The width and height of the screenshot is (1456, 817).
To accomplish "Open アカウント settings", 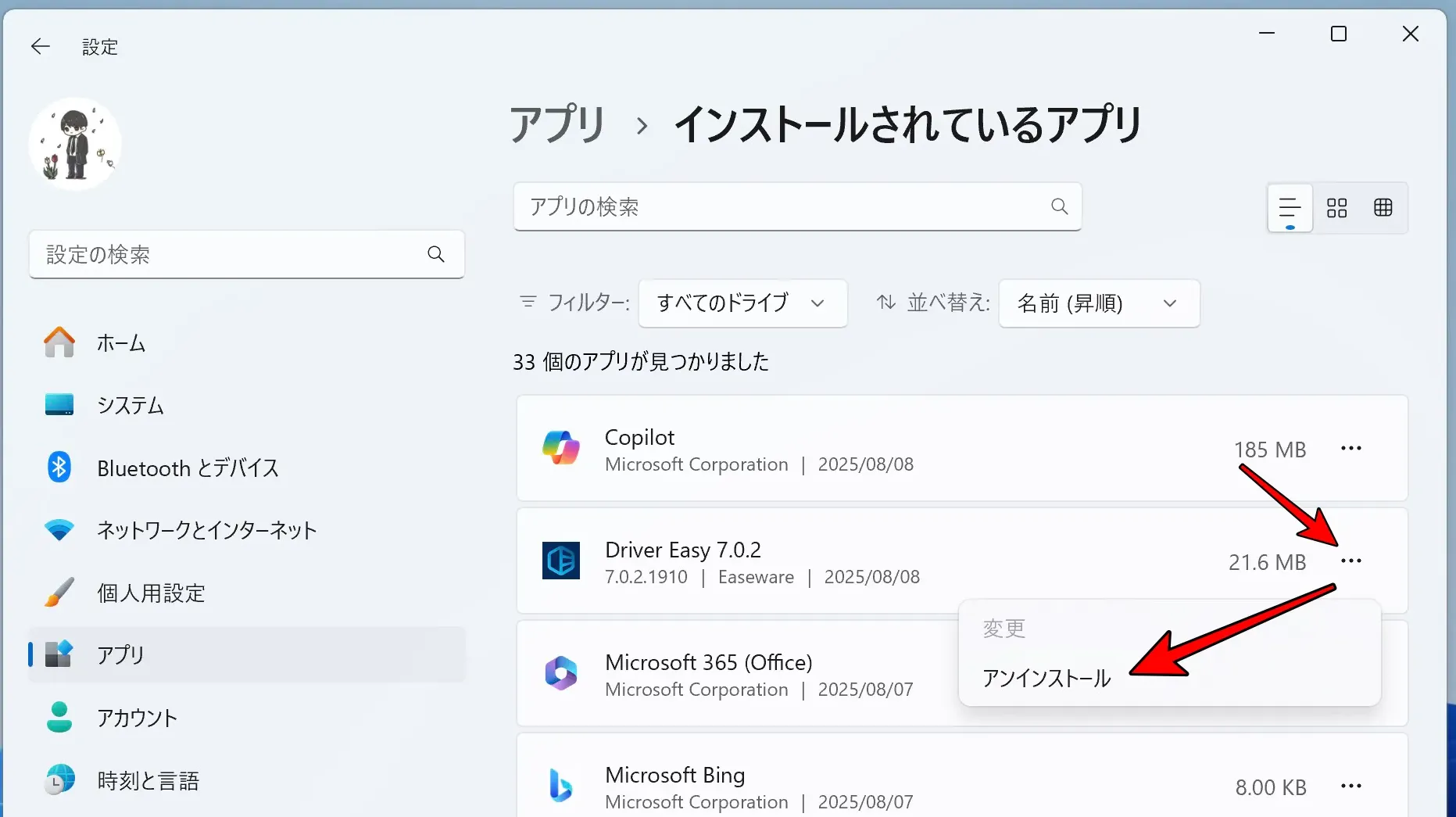I will click(247, 718).
